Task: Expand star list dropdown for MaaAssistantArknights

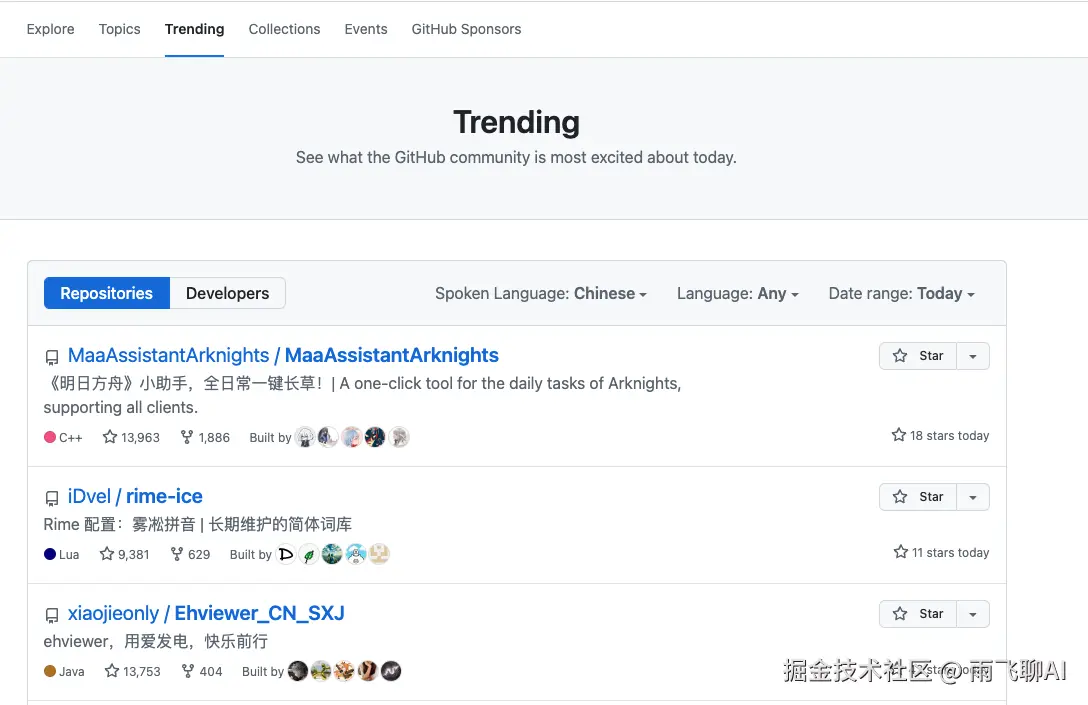Action: click(973, 356)
